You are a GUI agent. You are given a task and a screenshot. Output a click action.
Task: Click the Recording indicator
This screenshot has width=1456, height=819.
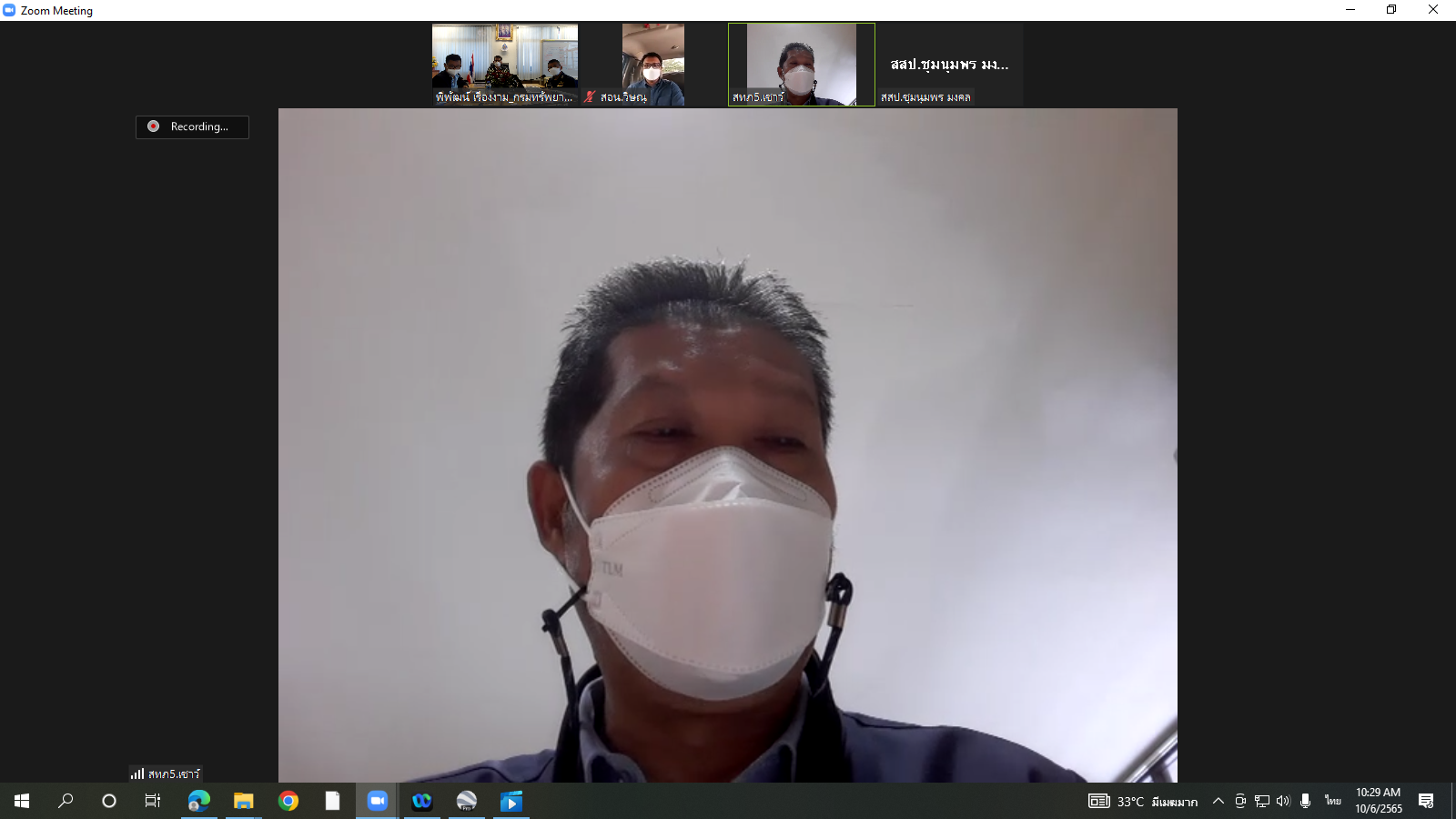(192, 126)
